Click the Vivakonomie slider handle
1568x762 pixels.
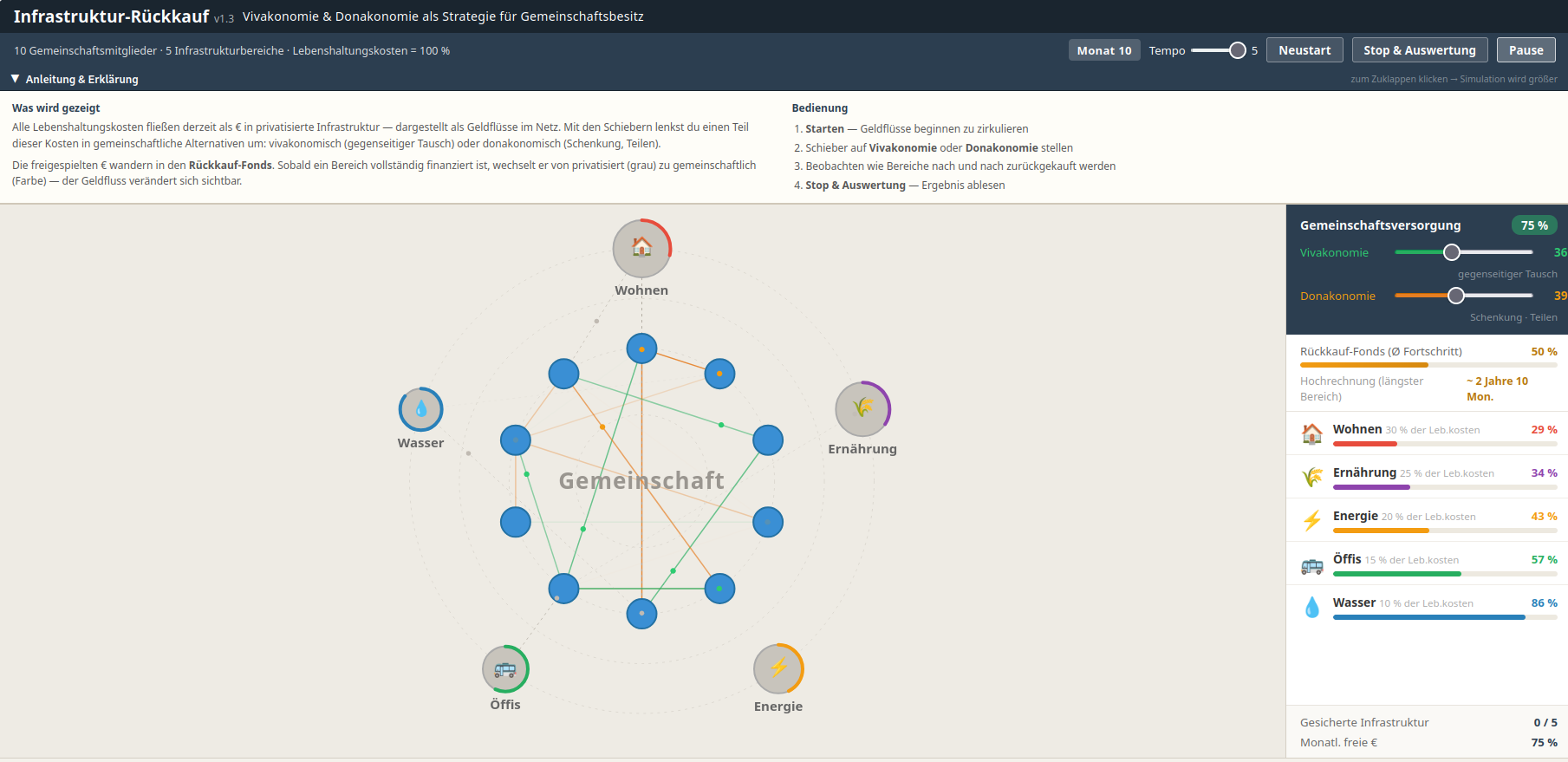[1452, 252]
